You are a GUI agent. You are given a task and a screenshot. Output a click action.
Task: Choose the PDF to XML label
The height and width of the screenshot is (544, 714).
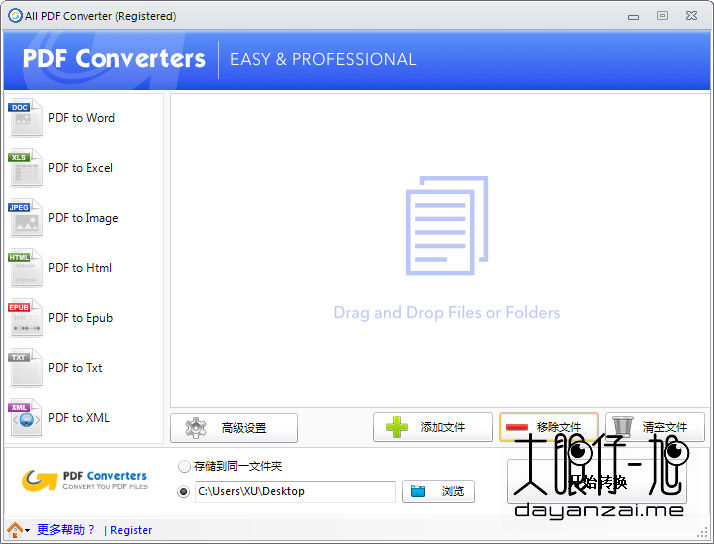(79, 418)
